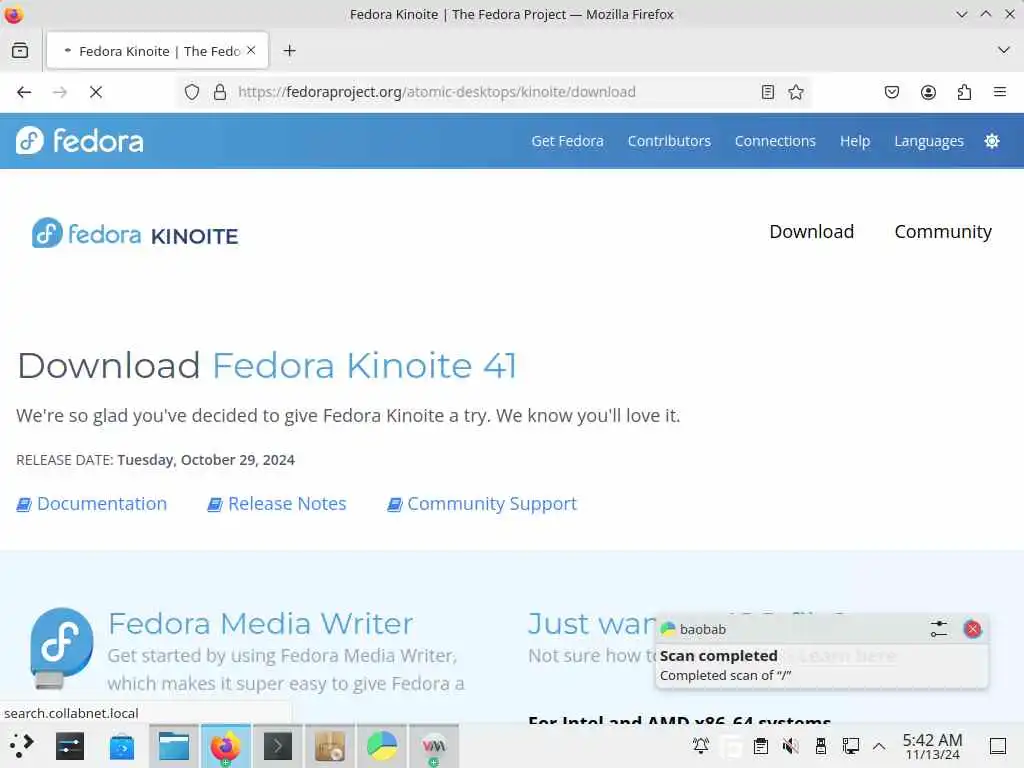Screen dimensions: 1024x768
Task: Click the release date Tuesday, October 29, 2024
Action: 206,460
